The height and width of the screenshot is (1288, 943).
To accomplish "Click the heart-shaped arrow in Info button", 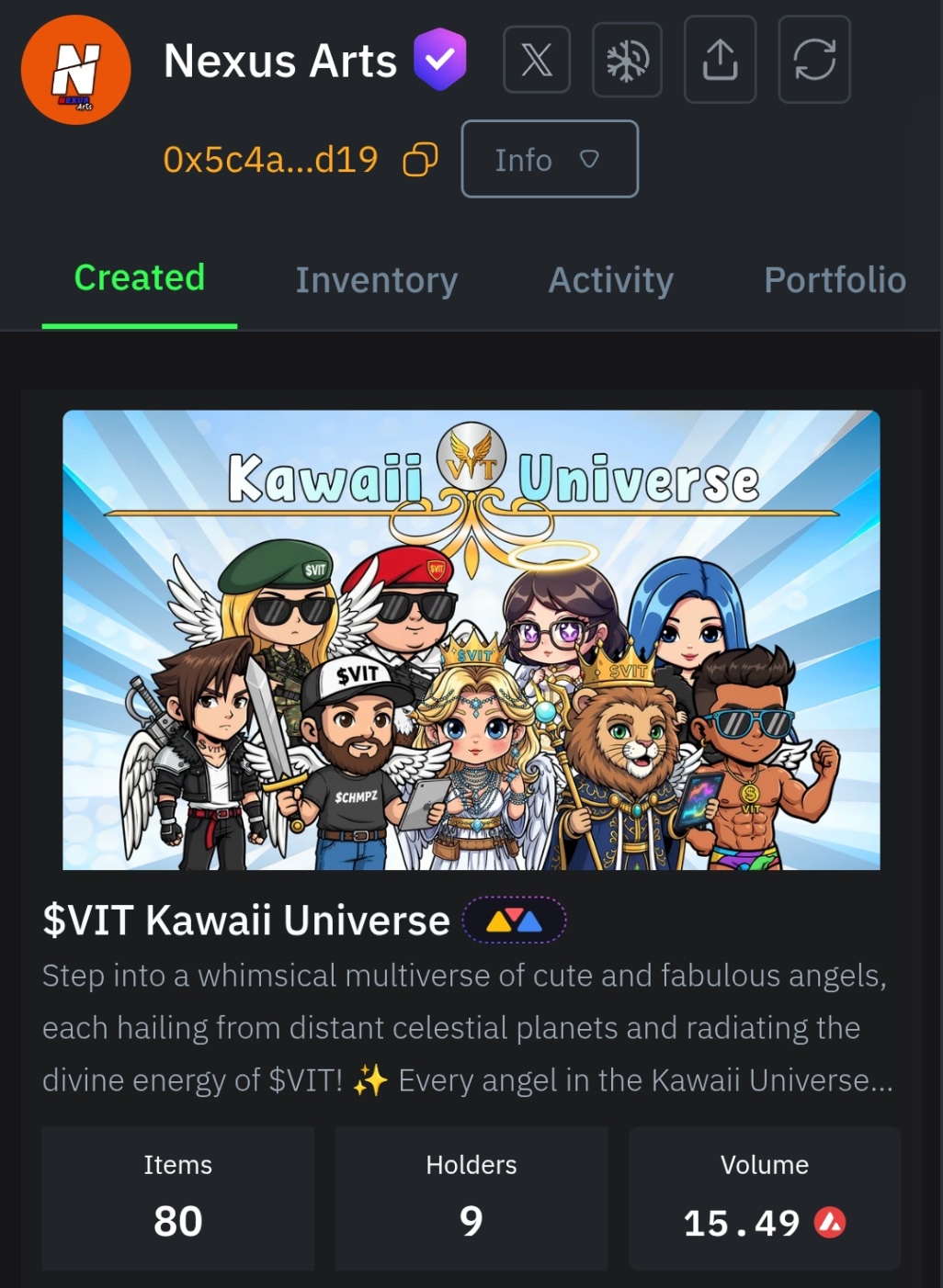I will pos(589,160).
